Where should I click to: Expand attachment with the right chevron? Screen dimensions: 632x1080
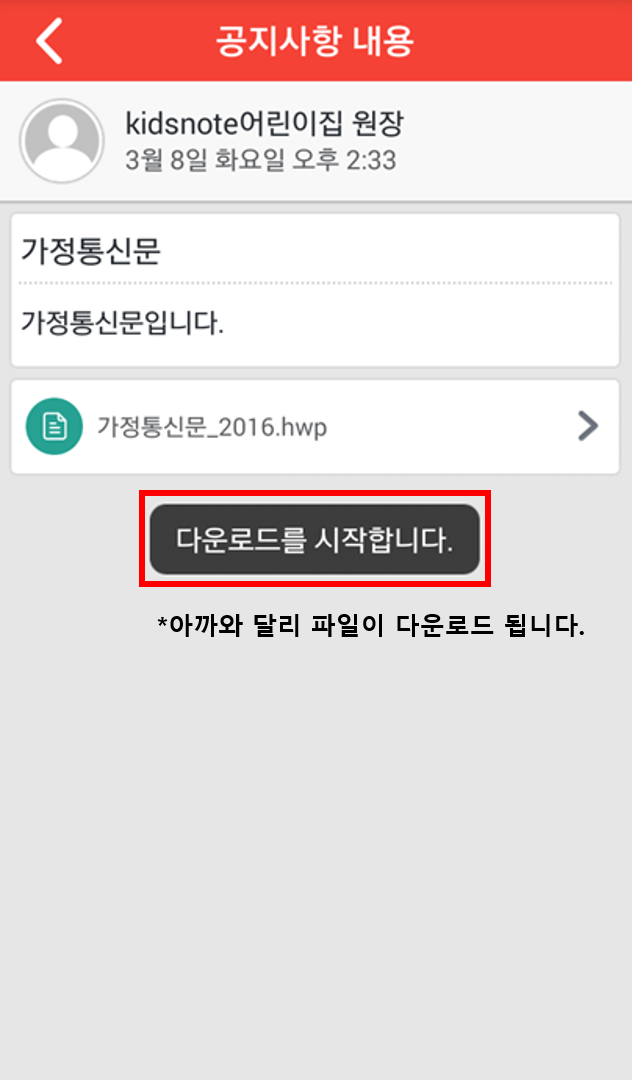pos(588,426)
